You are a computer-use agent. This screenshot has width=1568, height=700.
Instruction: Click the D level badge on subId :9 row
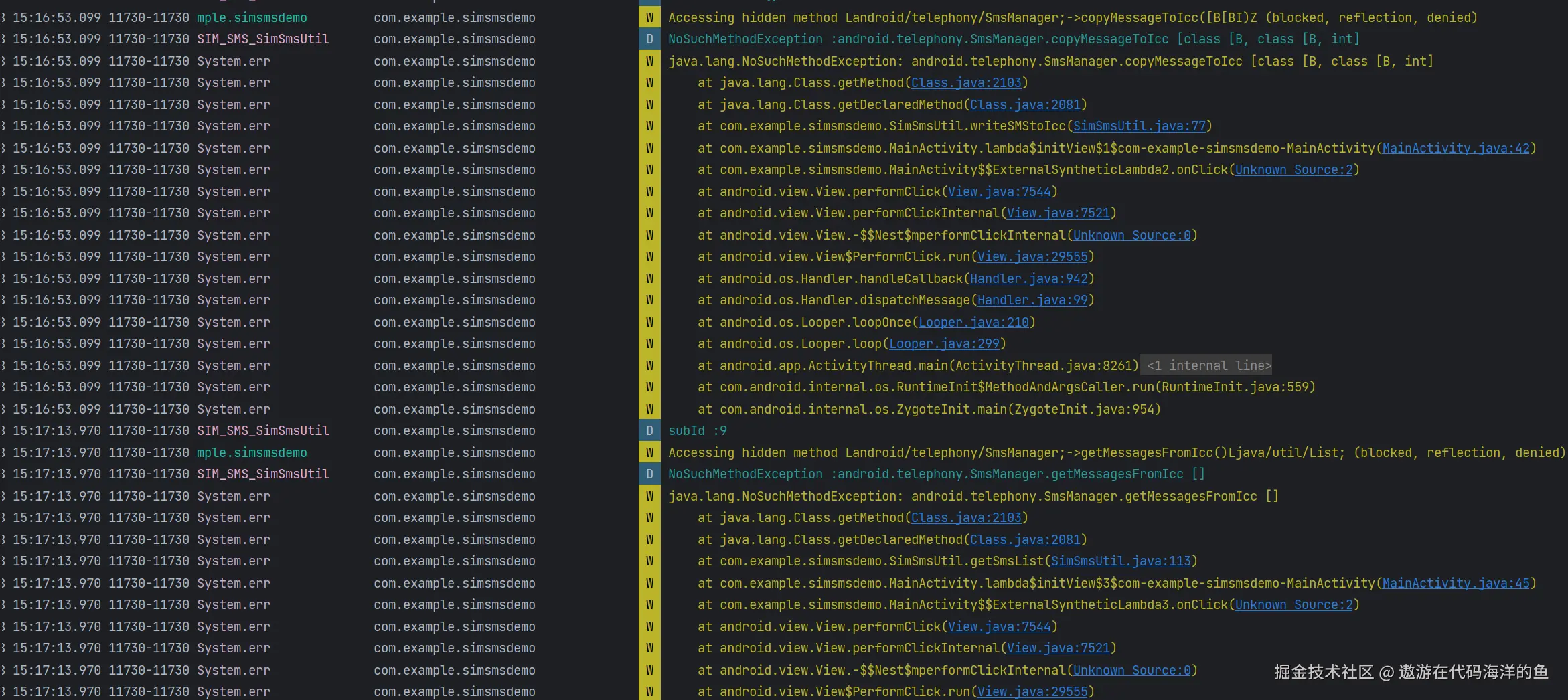click(649, 430)
